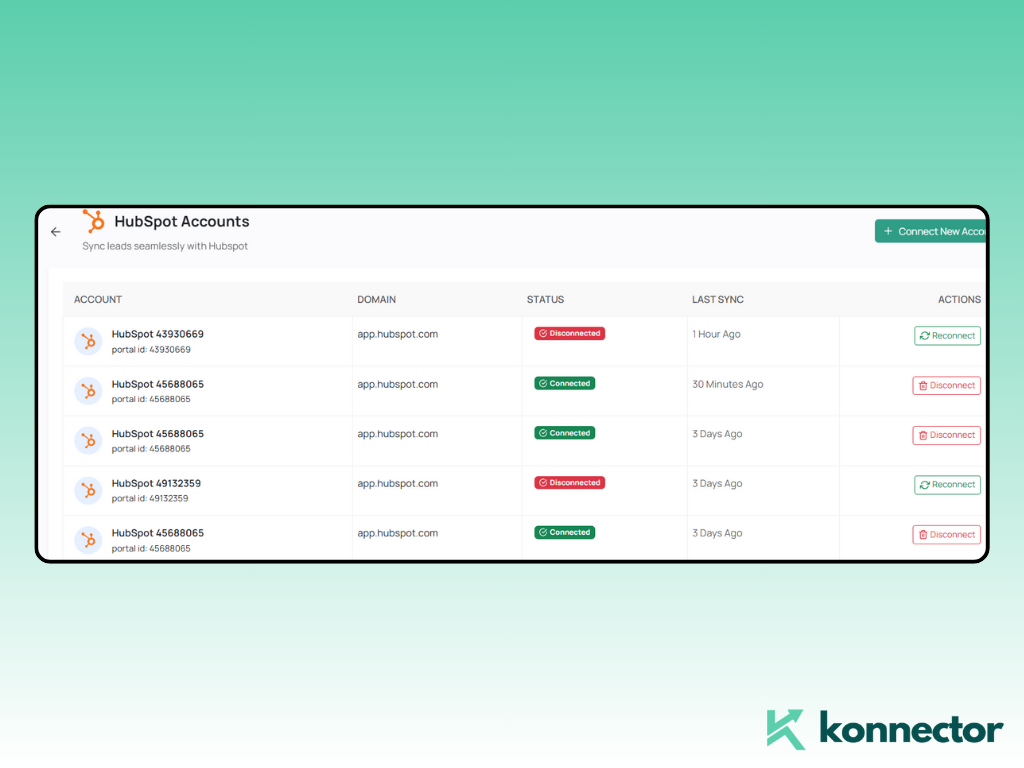Click Disconnected status badge for HubSpot 49132359

pyautogui.click(x=569, y=483)
